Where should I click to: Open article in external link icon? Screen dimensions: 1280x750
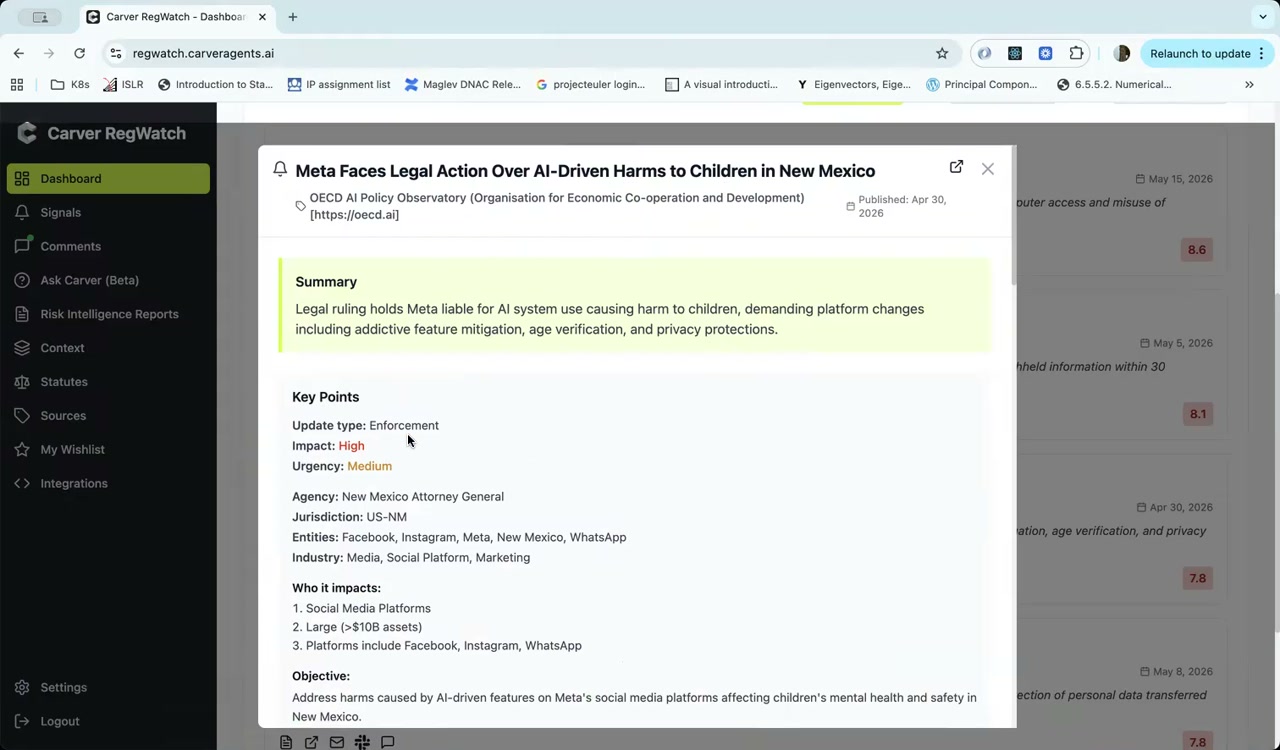956,167
